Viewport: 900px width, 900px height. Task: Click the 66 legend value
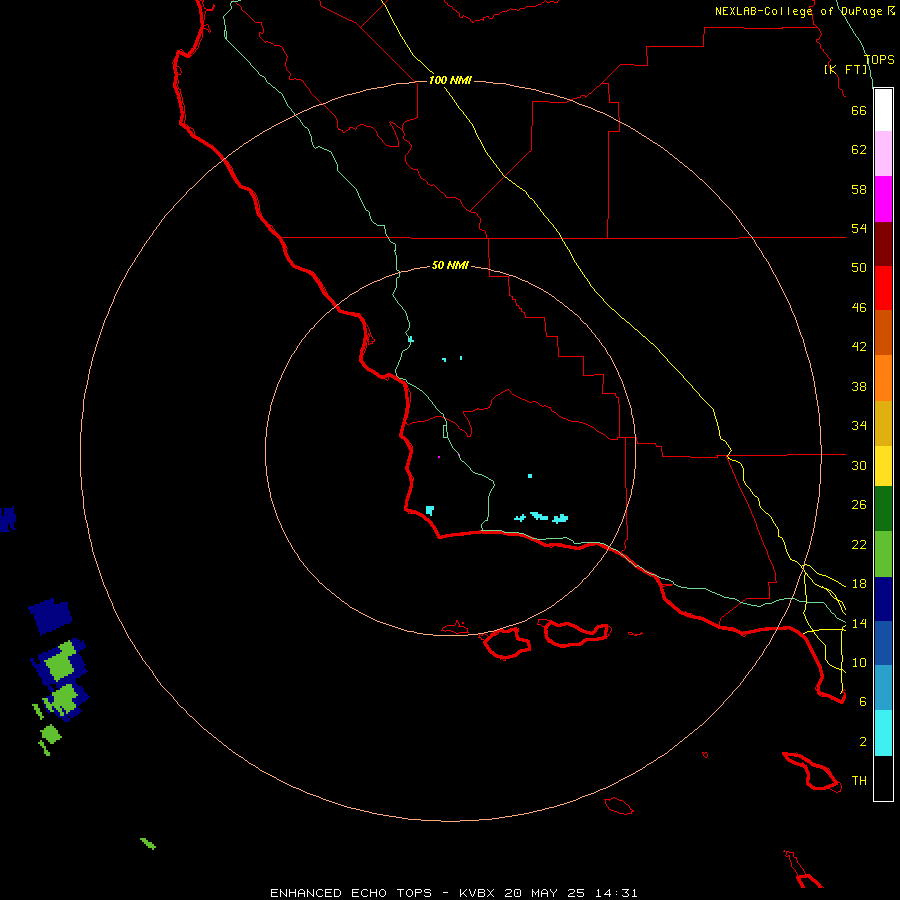pyautogui.click(x=859, y=110)
